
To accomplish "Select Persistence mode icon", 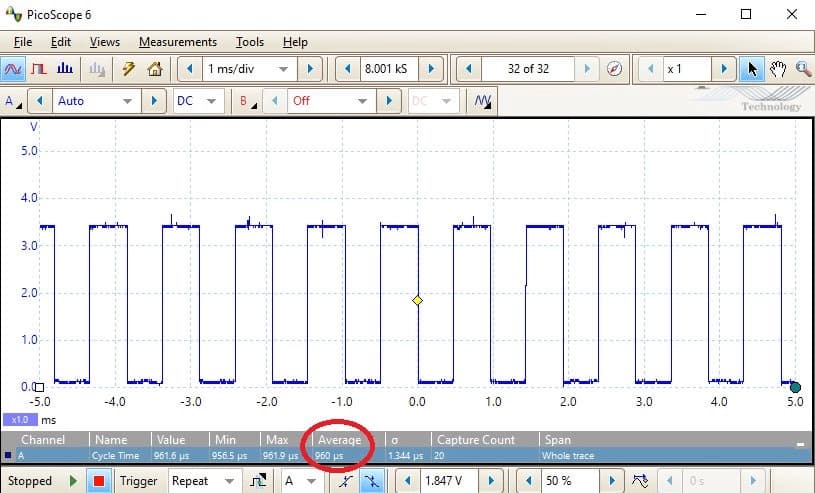I will (x=39, y=70).
